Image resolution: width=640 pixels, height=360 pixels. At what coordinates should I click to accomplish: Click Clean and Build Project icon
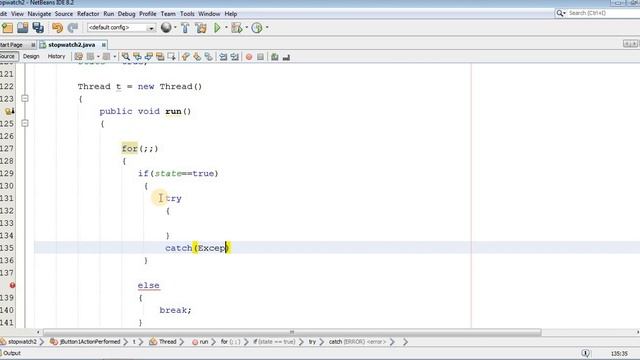pos(201,28)
